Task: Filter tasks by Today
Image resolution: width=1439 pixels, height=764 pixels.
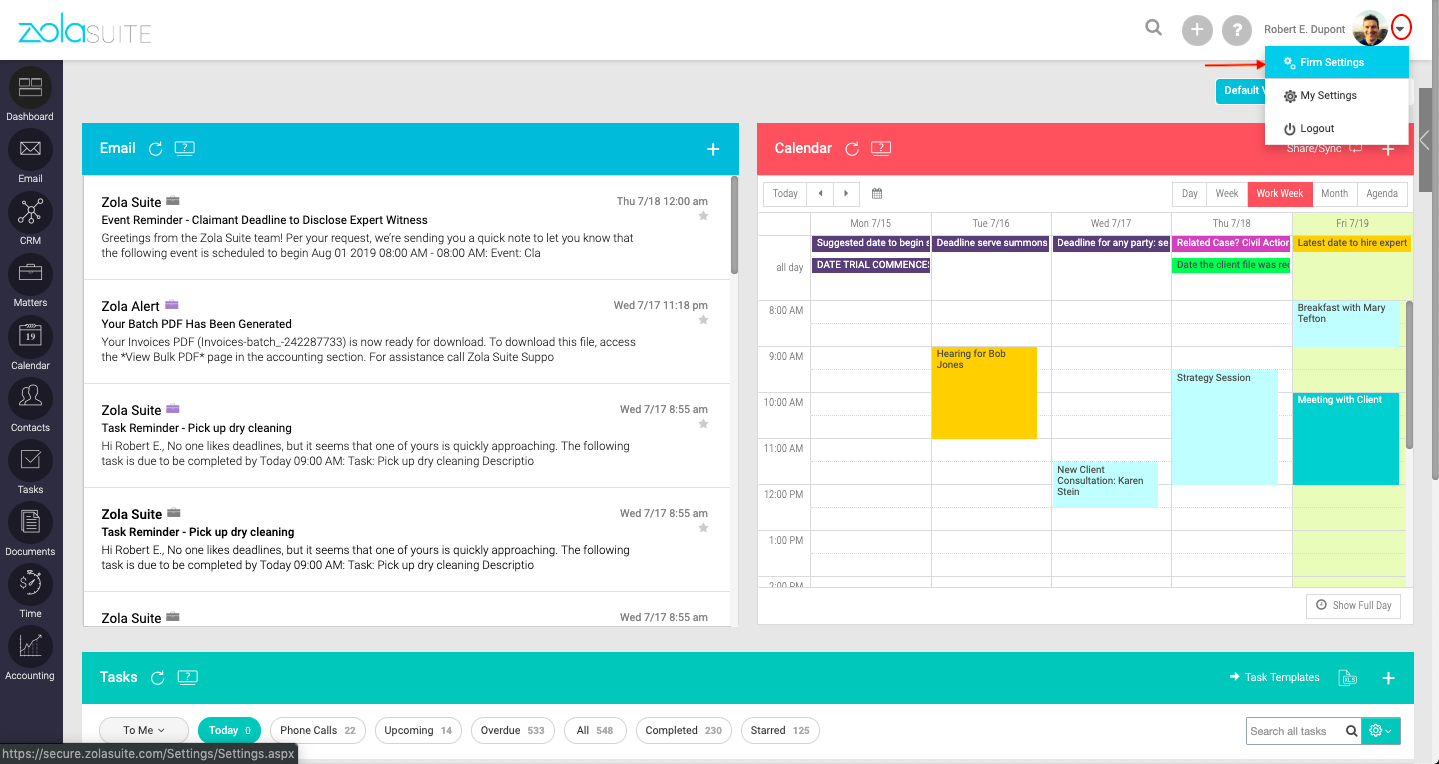Action: point(229,730)
